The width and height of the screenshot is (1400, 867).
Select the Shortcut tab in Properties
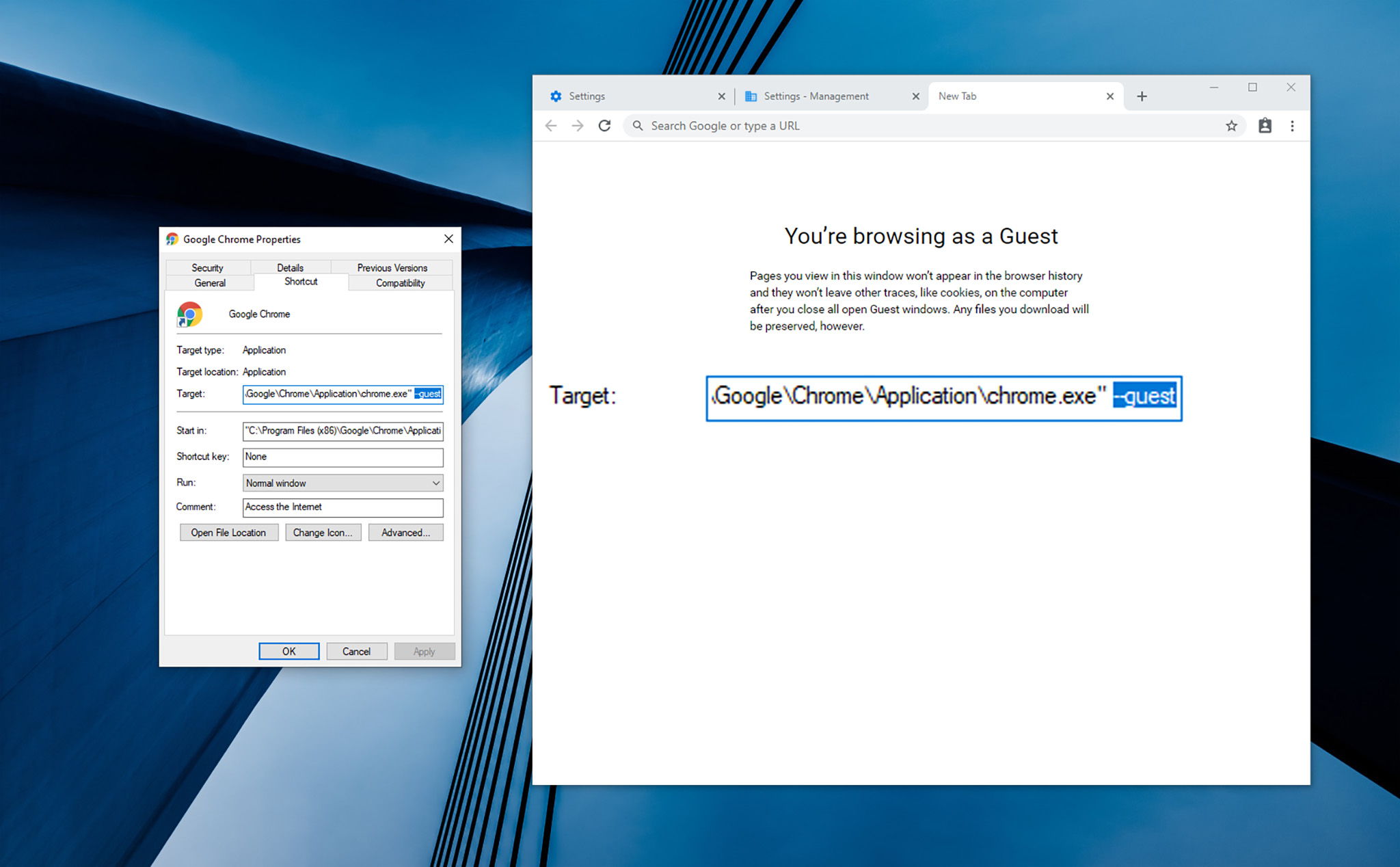[301, 282]
